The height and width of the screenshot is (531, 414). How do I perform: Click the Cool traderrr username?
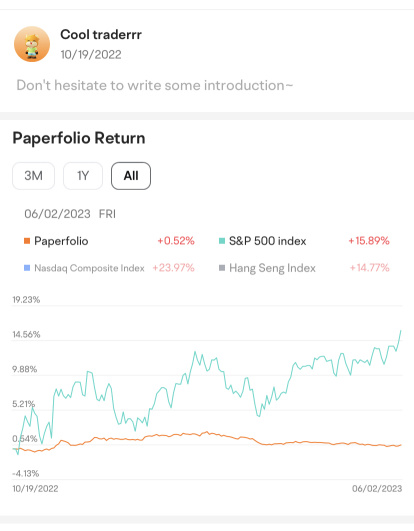101,35
